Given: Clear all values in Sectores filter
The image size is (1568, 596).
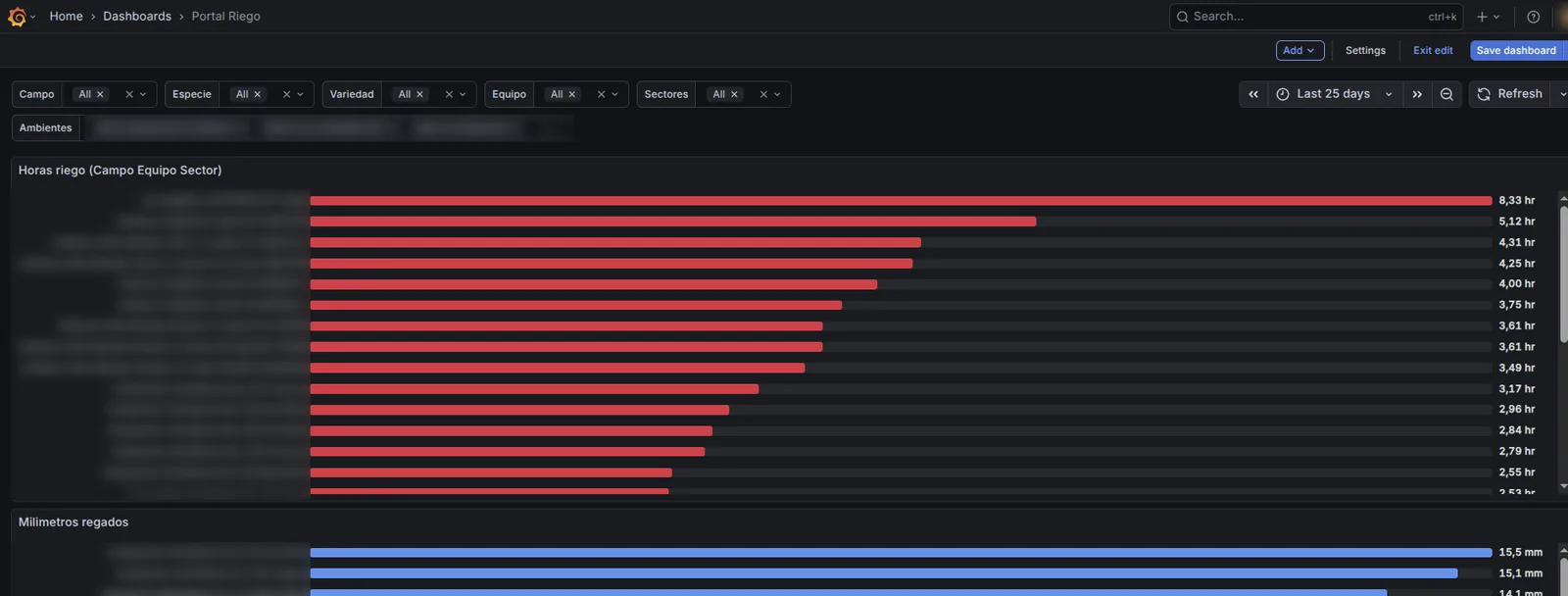Looking at the screenshot, I should click(x=763, y=94).
